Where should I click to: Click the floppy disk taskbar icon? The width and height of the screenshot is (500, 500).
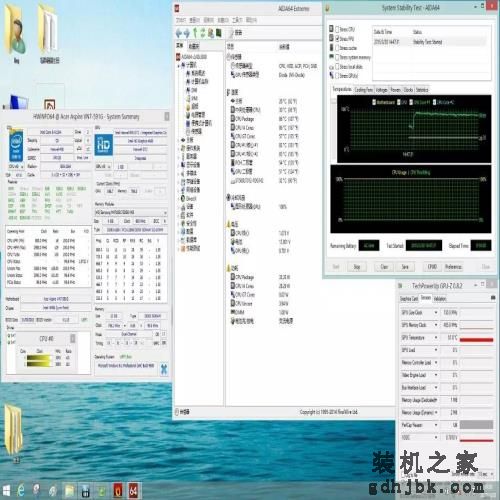[86, 491]
